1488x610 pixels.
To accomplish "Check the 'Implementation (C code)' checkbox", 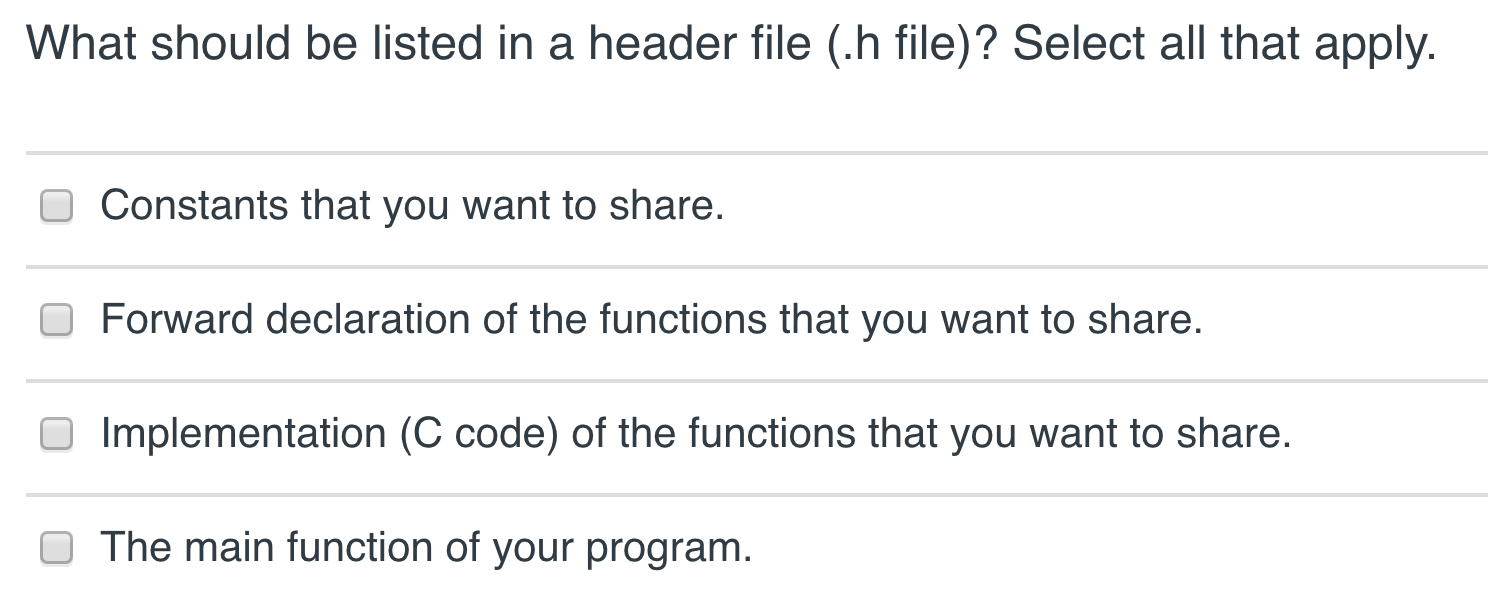I will (x=56, y=434).
